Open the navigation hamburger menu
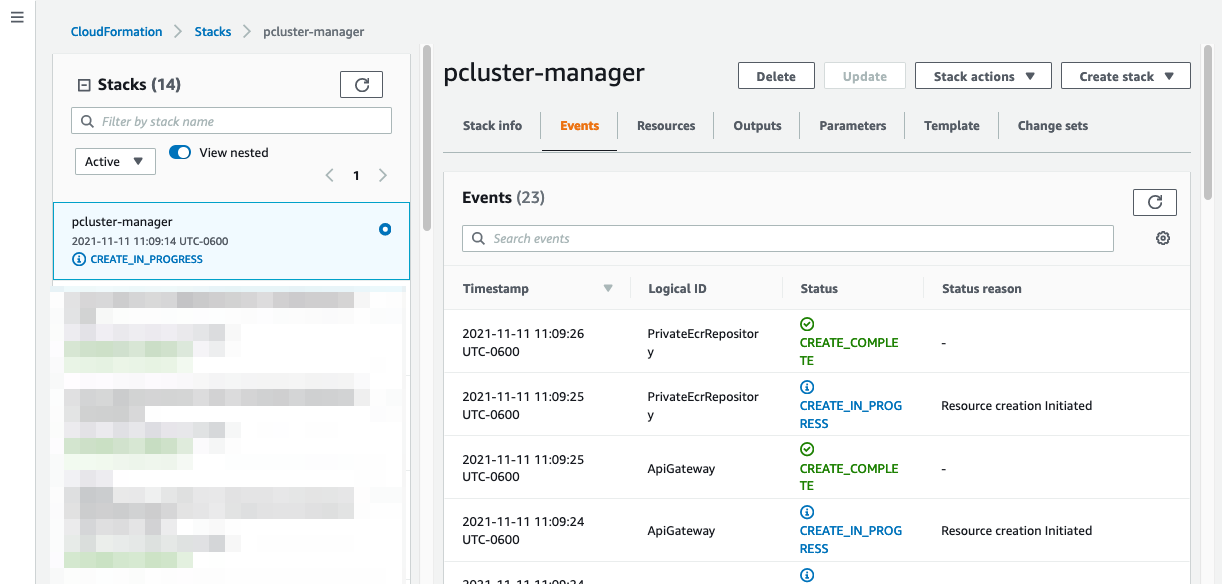 [x=16, y=16]
